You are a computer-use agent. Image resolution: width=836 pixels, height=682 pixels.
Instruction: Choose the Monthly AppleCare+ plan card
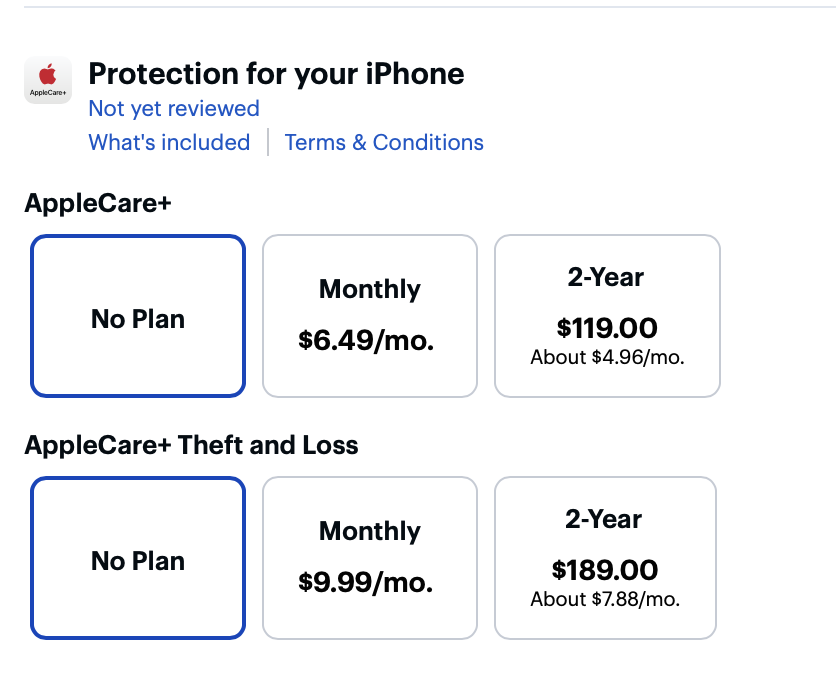[369, 316]
